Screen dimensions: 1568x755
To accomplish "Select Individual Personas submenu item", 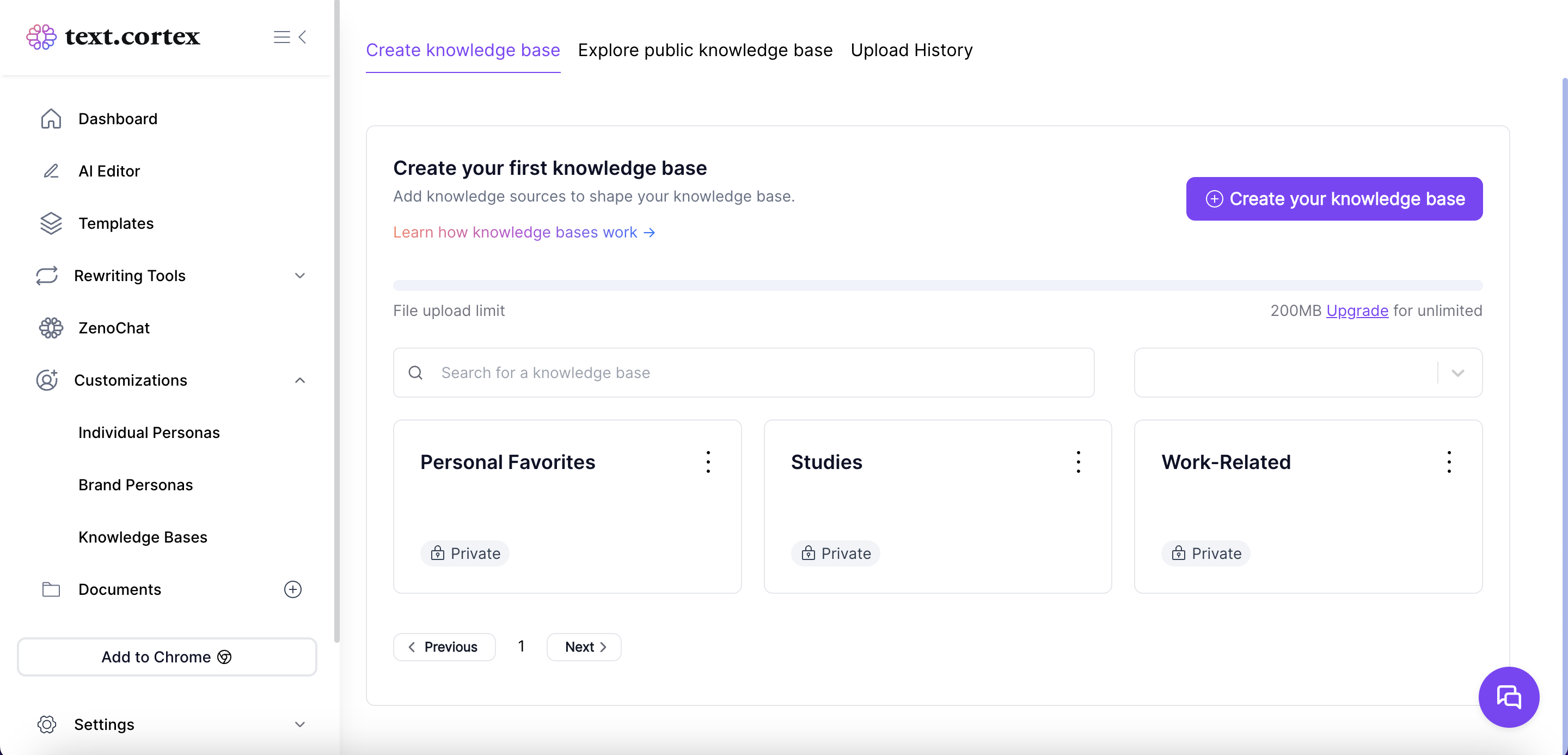I will (x=149, y=433).
